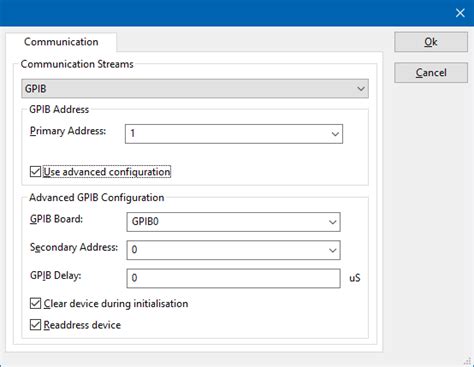Click the Readdress device label text
The image size is (474, 367).
(82, 325)
